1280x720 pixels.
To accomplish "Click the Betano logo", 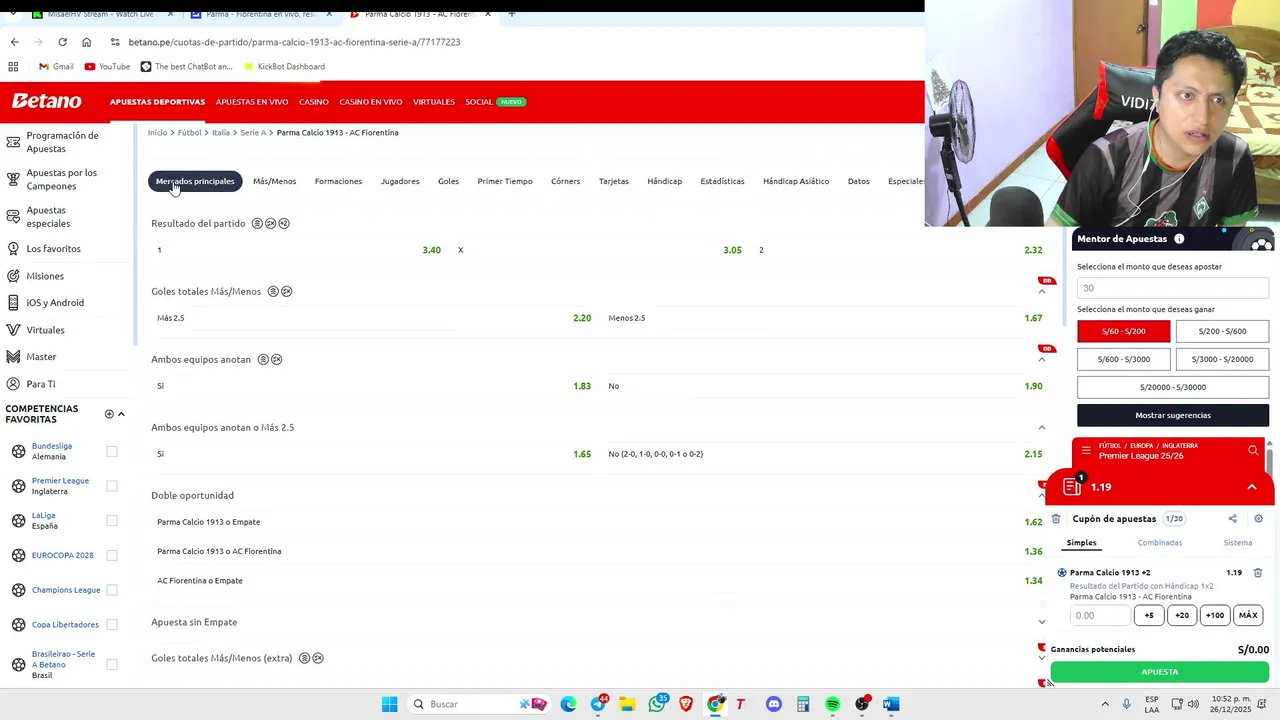I will [x=46, y=101].
